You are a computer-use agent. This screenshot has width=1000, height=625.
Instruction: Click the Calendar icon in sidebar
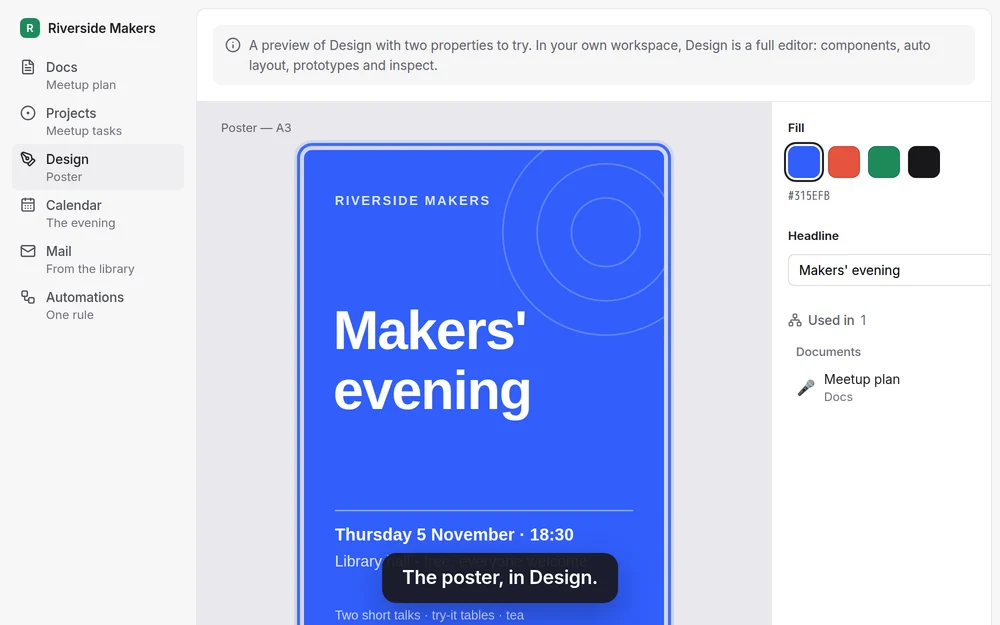(x=28, y=205)
